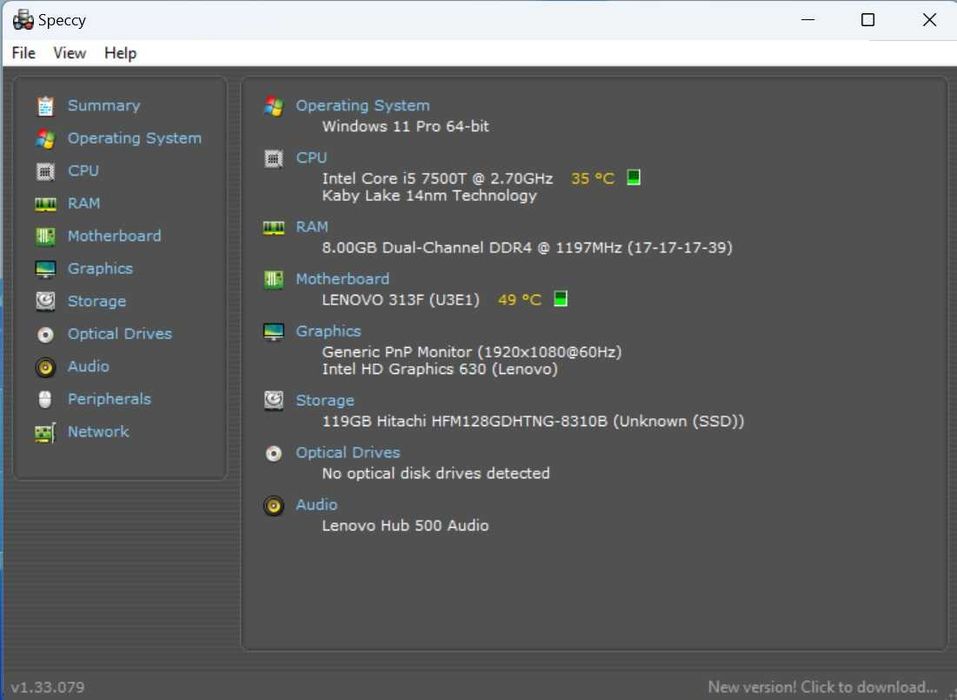Open the View menu
The height and width of the screenshot is (700, 957).
(70, 53)
